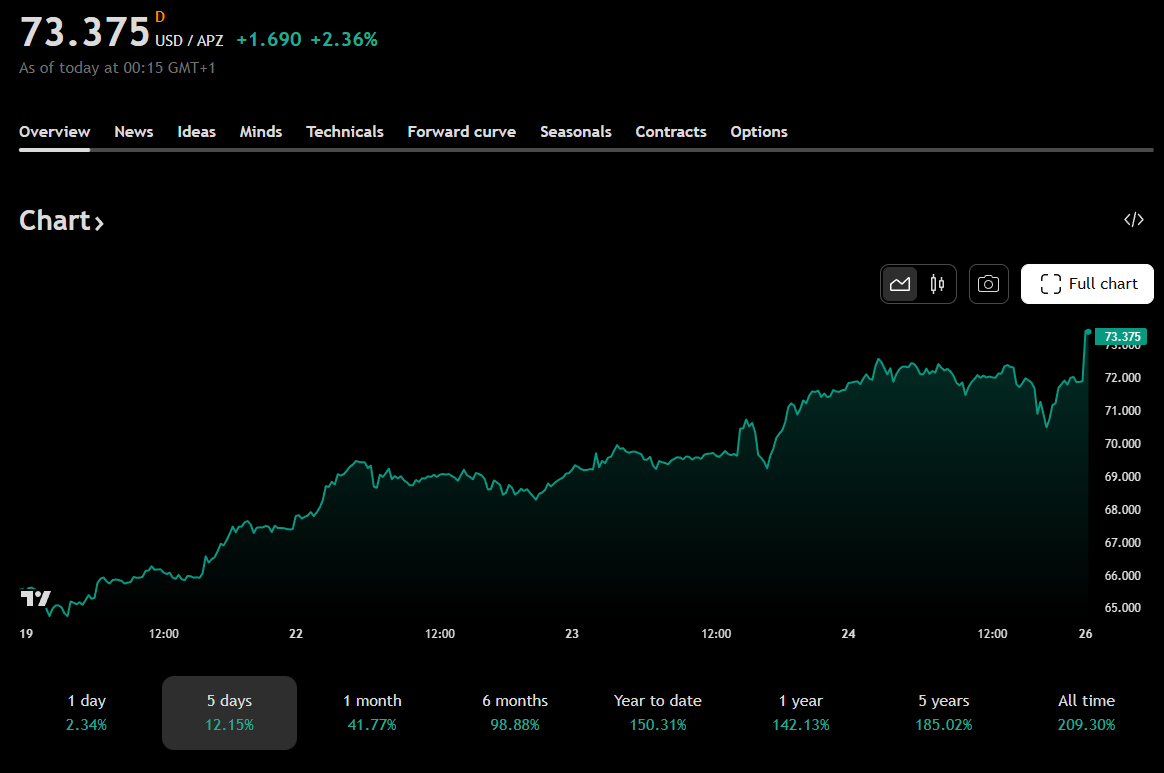Go to the Technicals tab

tap(345, 132)
